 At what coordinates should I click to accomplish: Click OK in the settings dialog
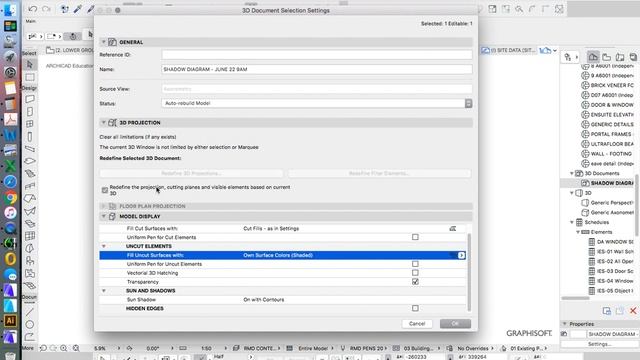click(x=456, y=324)
